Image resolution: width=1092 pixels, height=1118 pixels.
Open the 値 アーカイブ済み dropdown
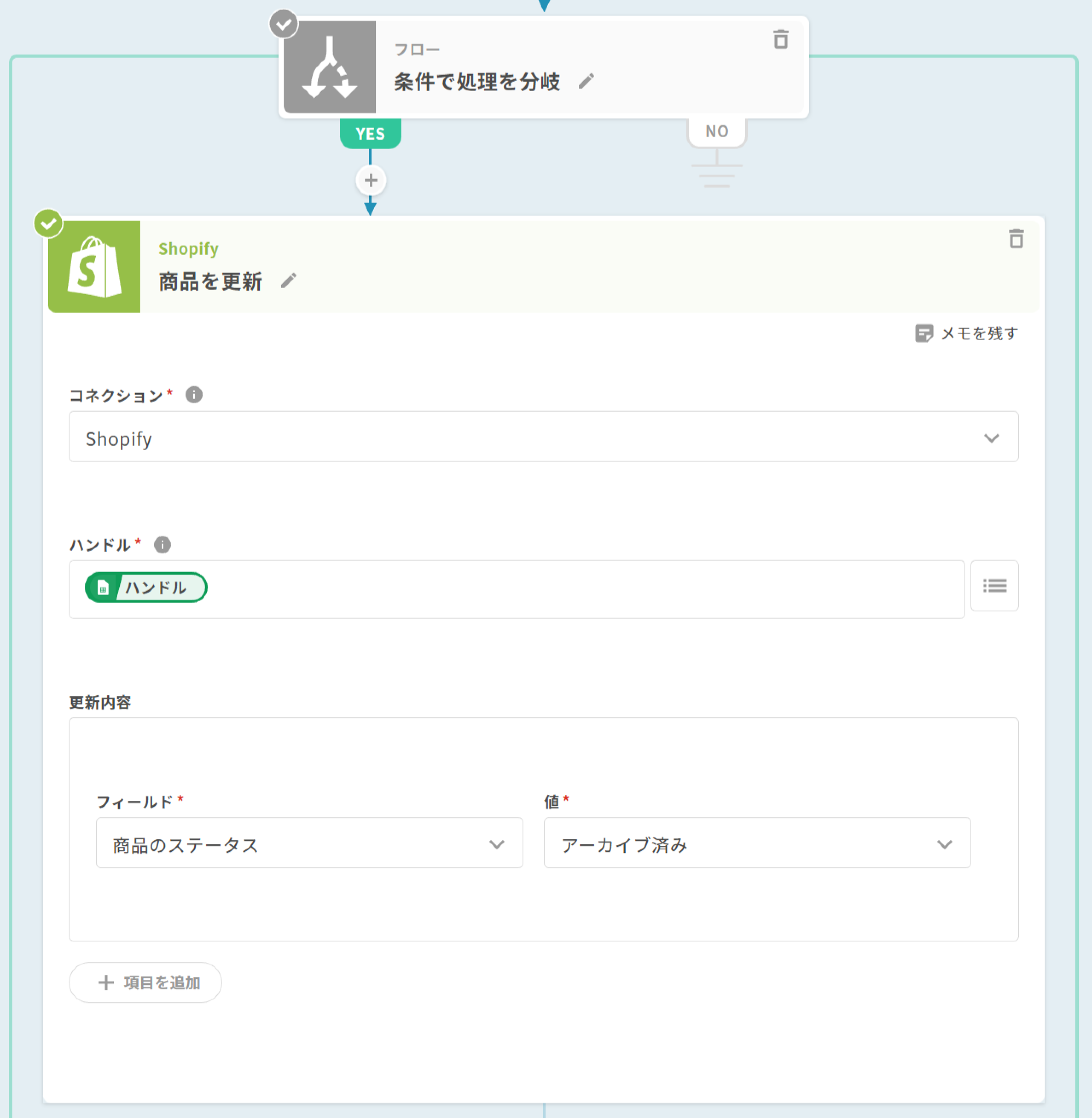pos(756,843)
